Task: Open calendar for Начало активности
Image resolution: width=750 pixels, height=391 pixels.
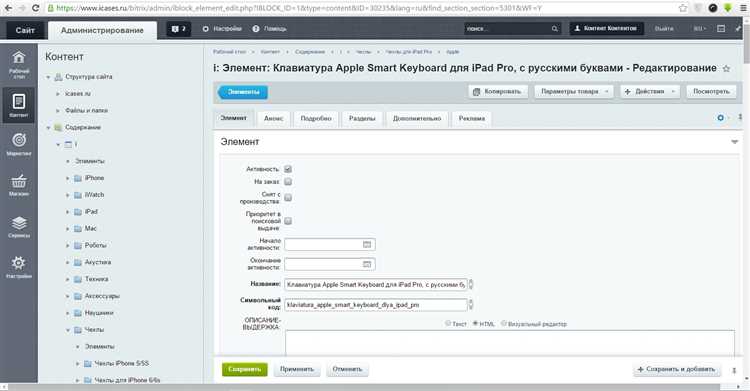Action: [367, 245]
